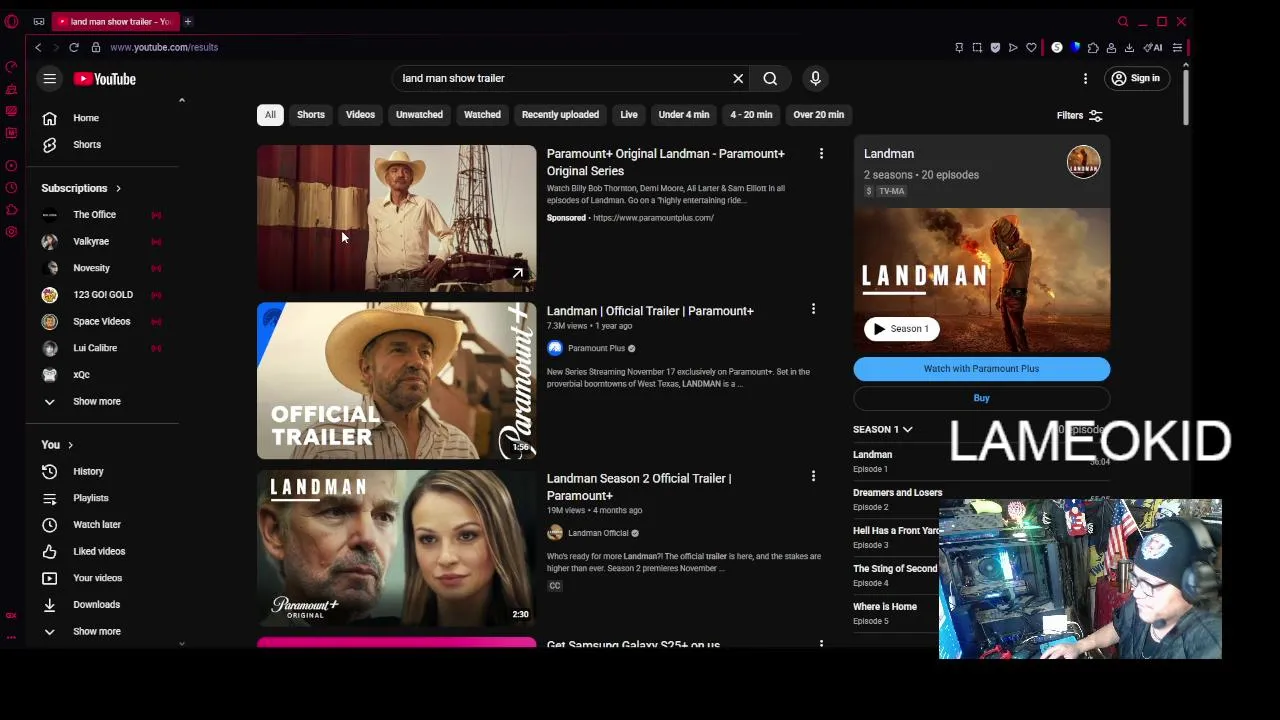Go back in browser
1280x720 pixels.
click(x=38, y=47)
